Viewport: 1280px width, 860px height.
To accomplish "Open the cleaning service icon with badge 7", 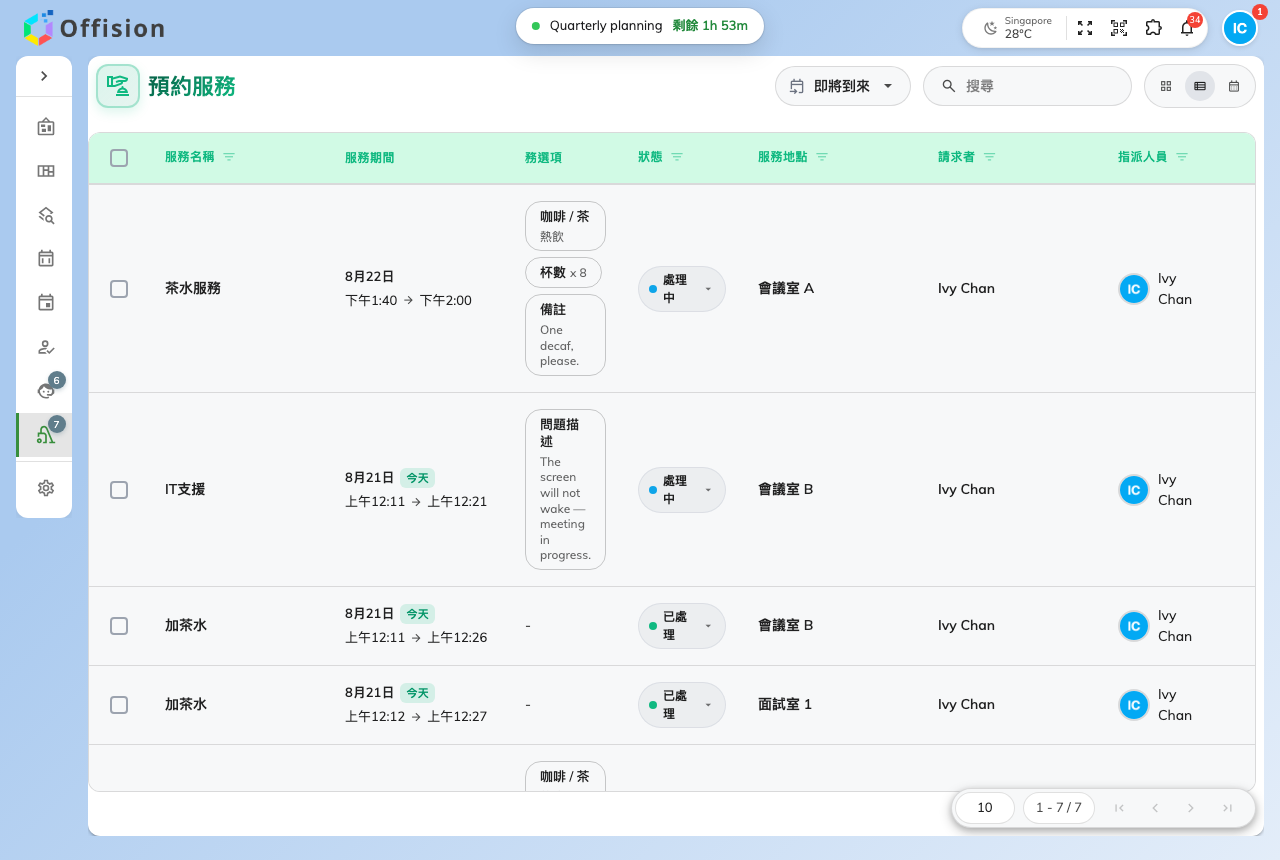I will click(x=46, y=435).
